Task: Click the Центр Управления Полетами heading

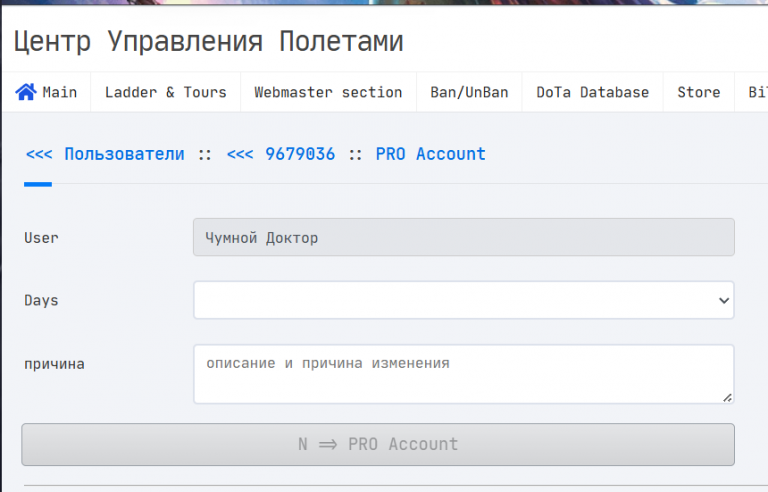Action: 208,41
